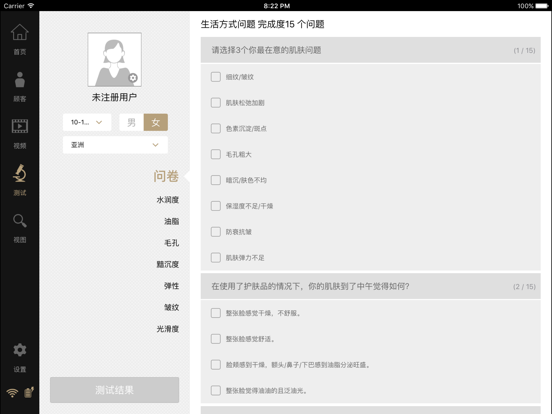Image resolution: width=552 pixels, height=414 pixels.
Task: Switch to the 毛孔 section
Action: point(171,243)
